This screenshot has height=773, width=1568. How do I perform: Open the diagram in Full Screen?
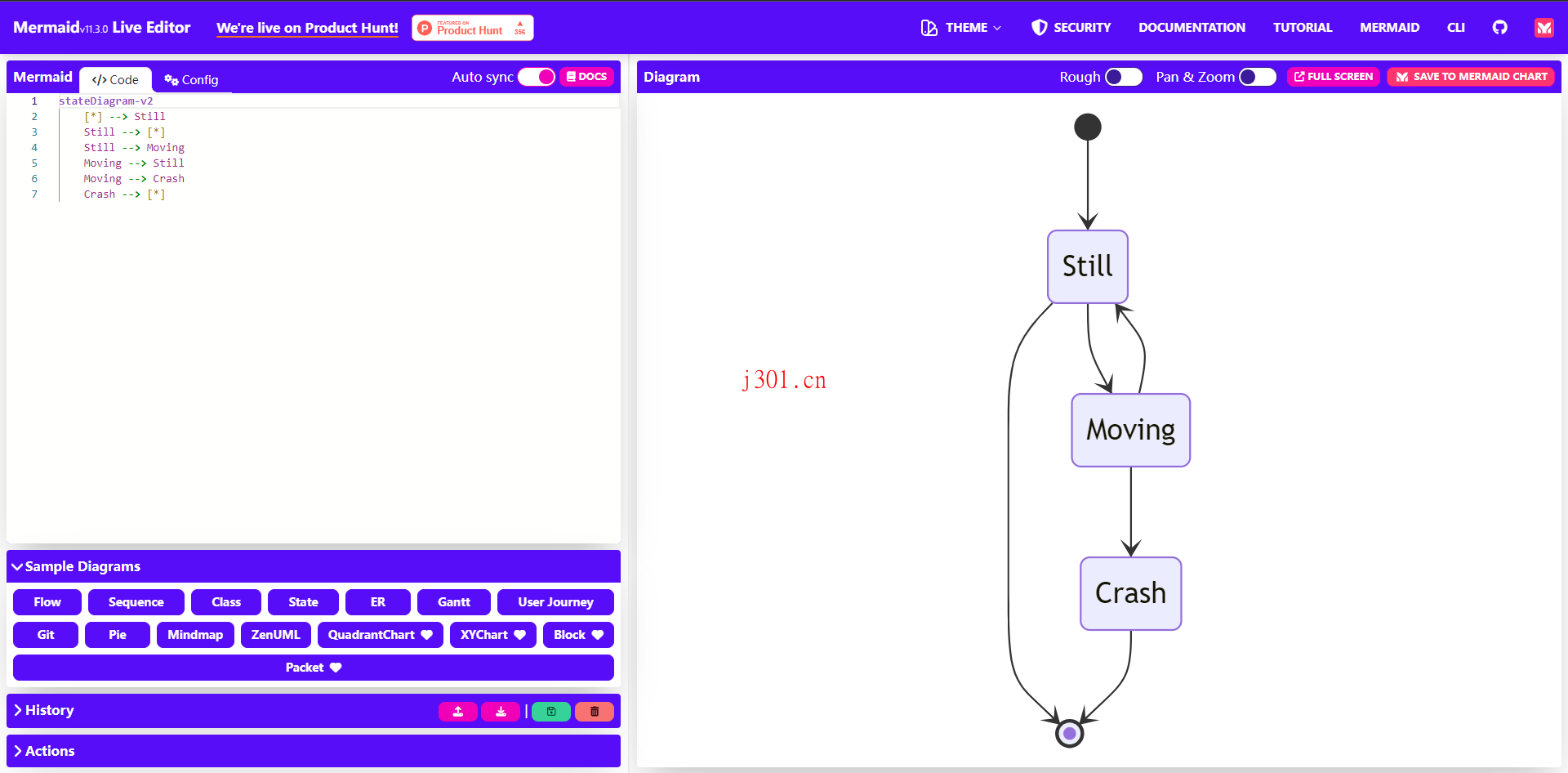(x=1333, y=76)
